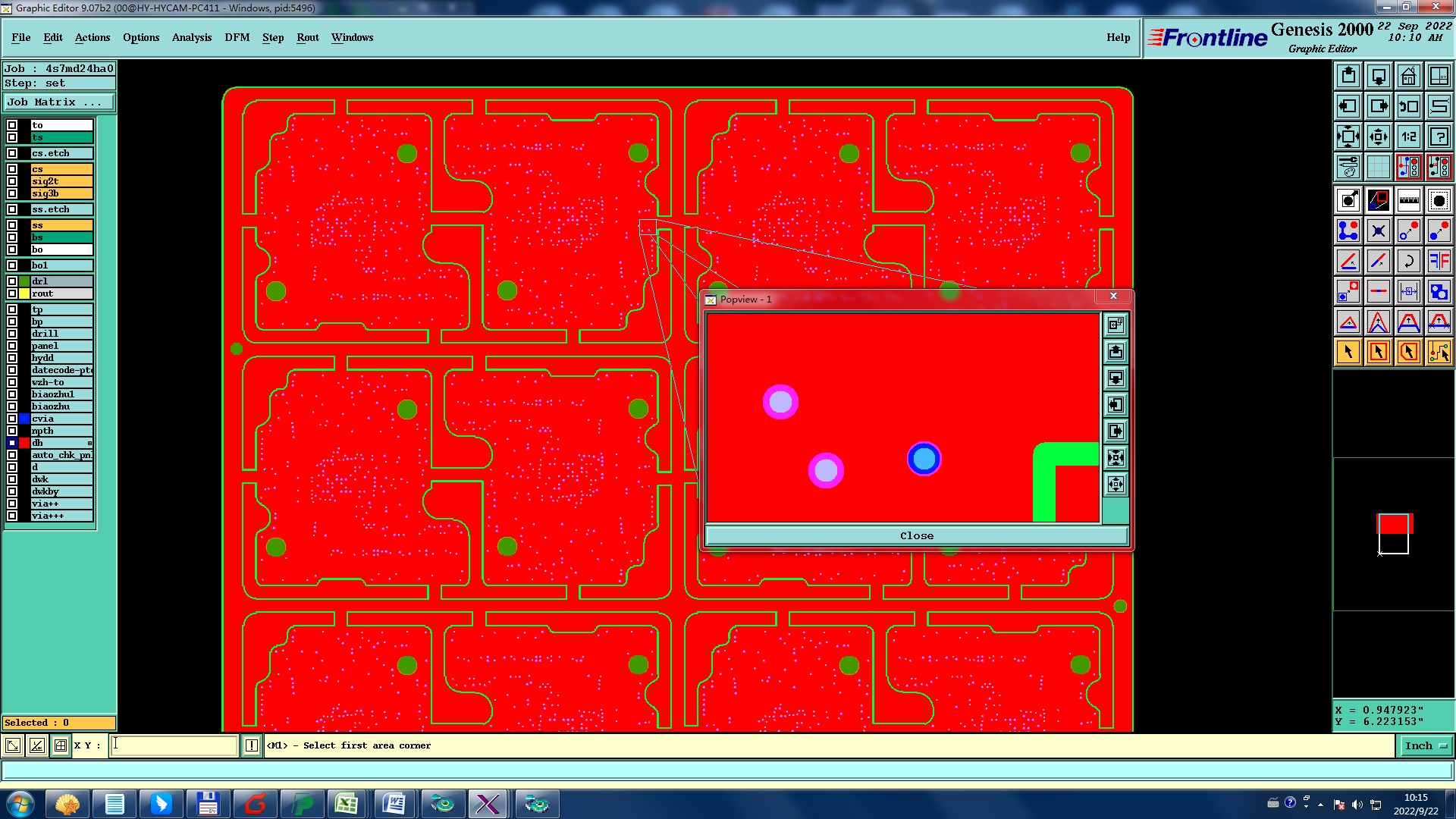Select the net selection pointer icon
This screenshot has width=1456, height=819.
coord(1439,352)
